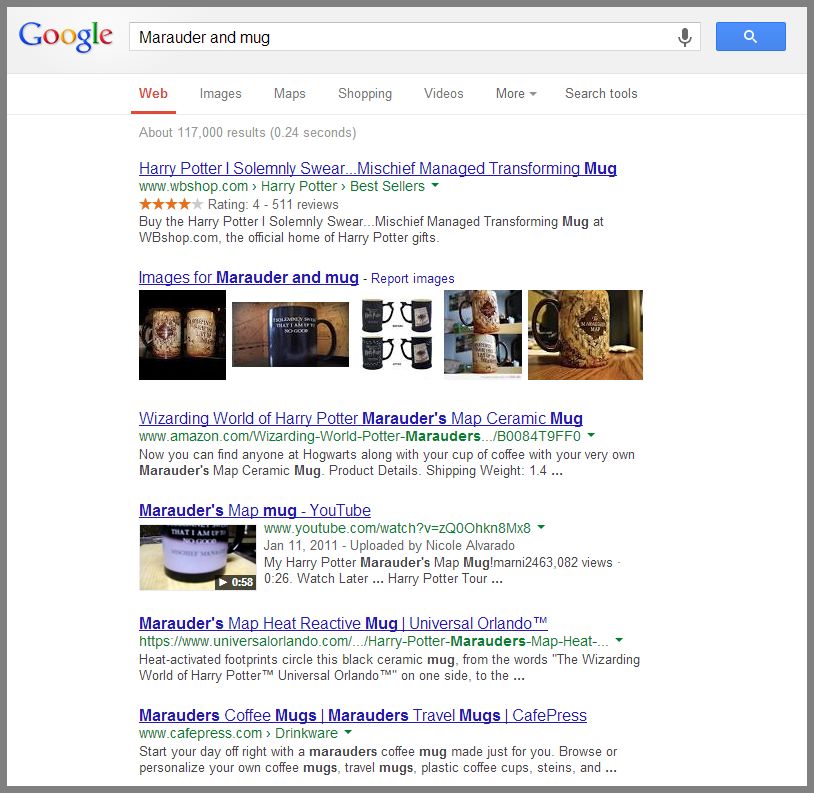Play the YouTube video thumbnail
The image size is (814, 793).
[x=197, y=557]
